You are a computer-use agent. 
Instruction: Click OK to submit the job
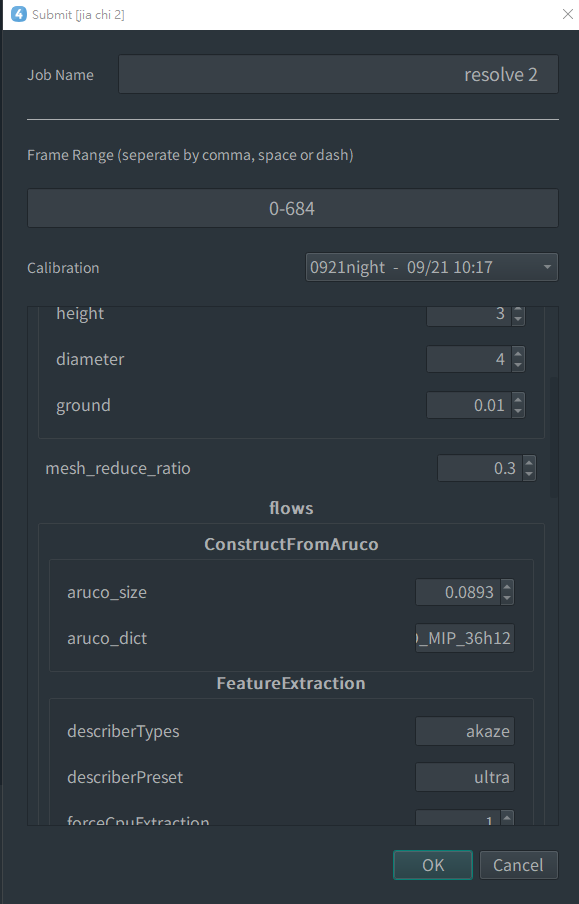pyautogui.click(x=432, y=864)
